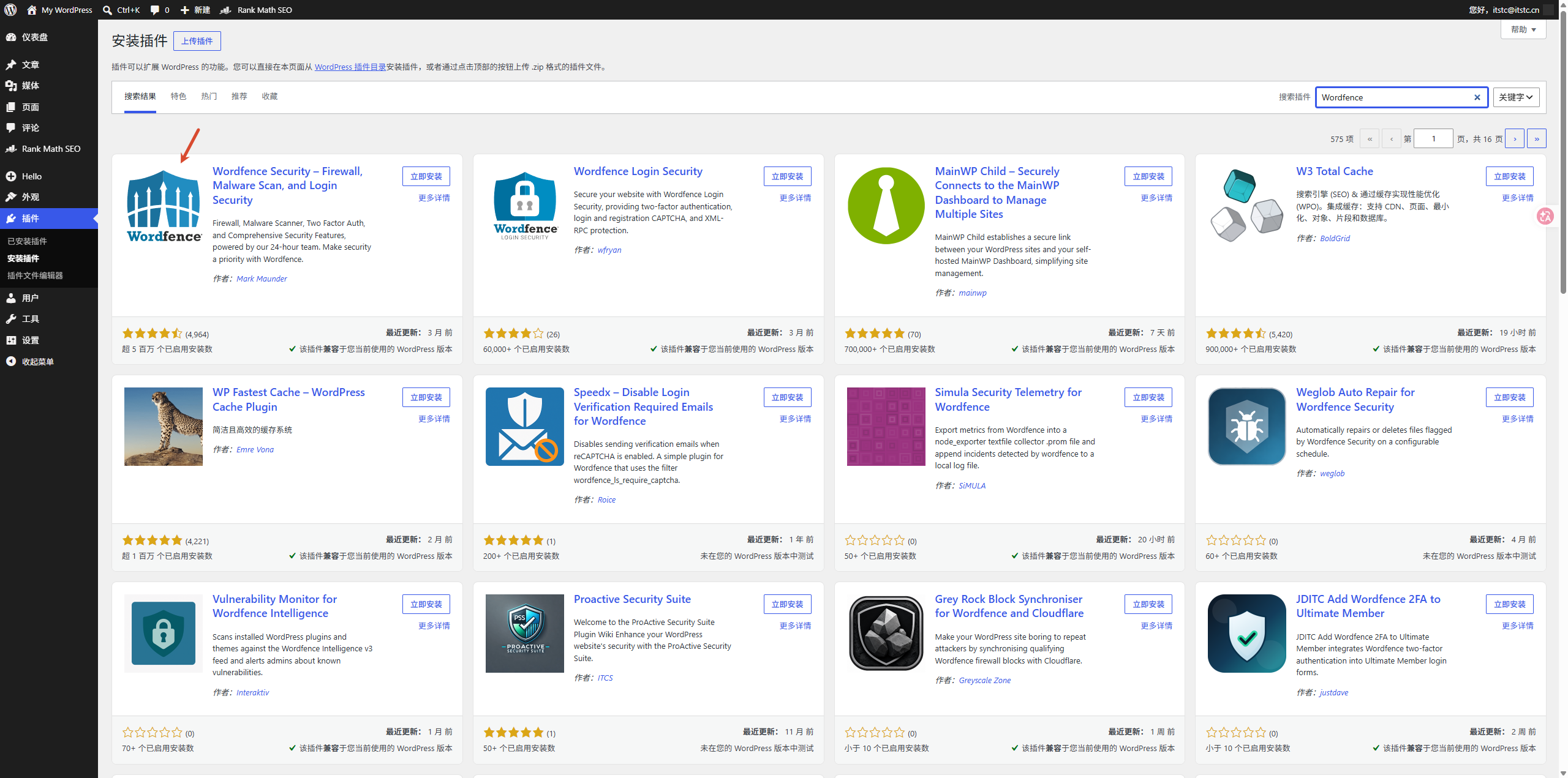Click the WP Fastest Cache cheetah image

[x=164, y=427]
